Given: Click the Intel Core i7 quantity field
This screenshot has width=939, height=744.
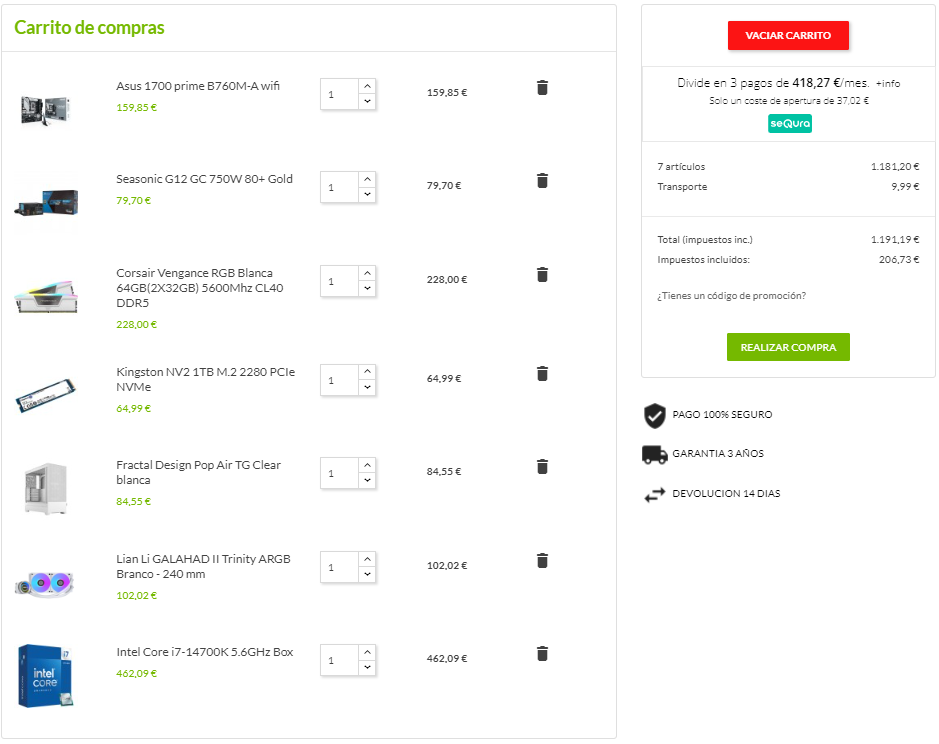Looking at the screenshot, I should (340, 660).
